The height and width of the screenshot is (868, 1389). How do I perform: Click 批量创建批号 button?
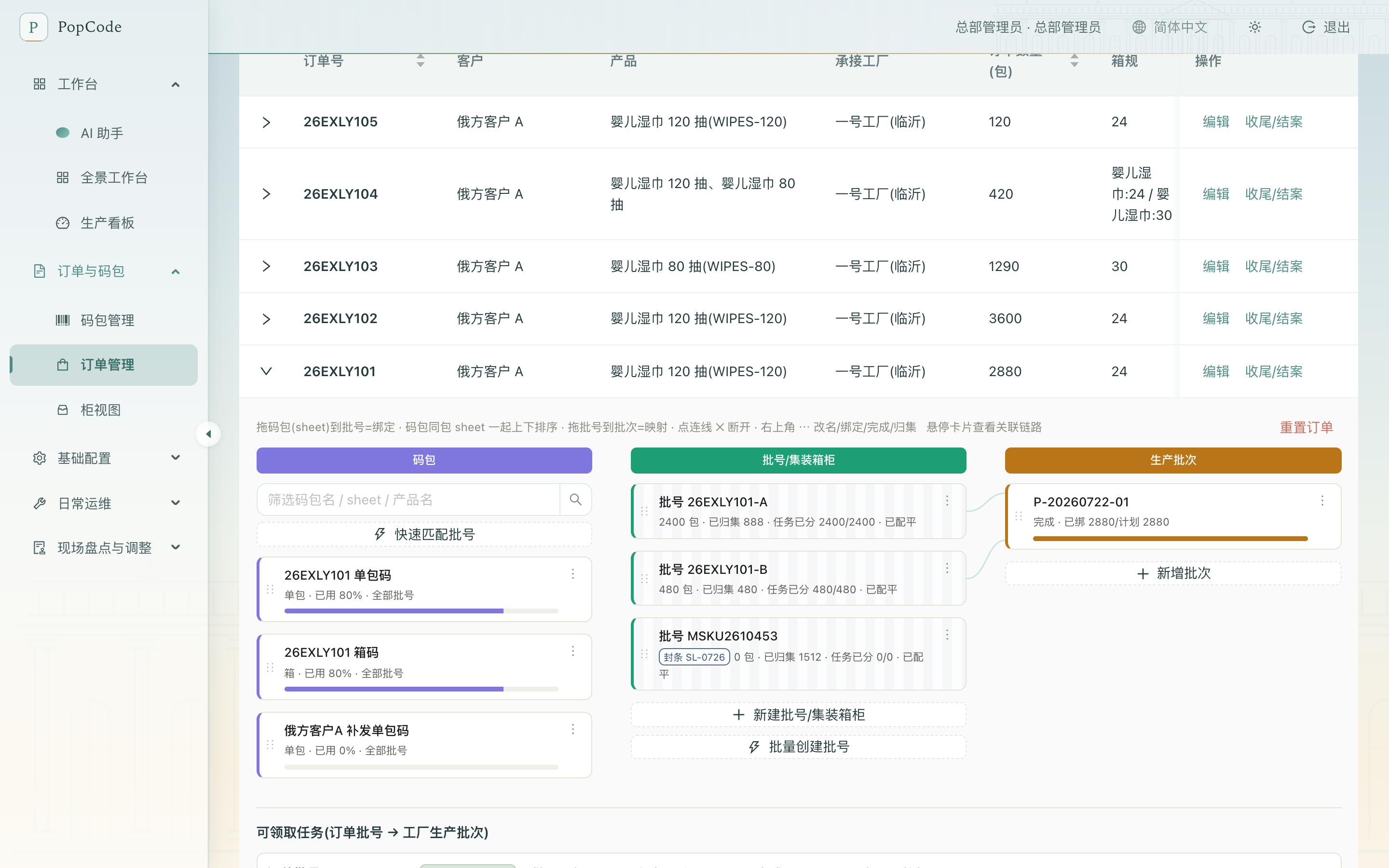pos(798,747)
